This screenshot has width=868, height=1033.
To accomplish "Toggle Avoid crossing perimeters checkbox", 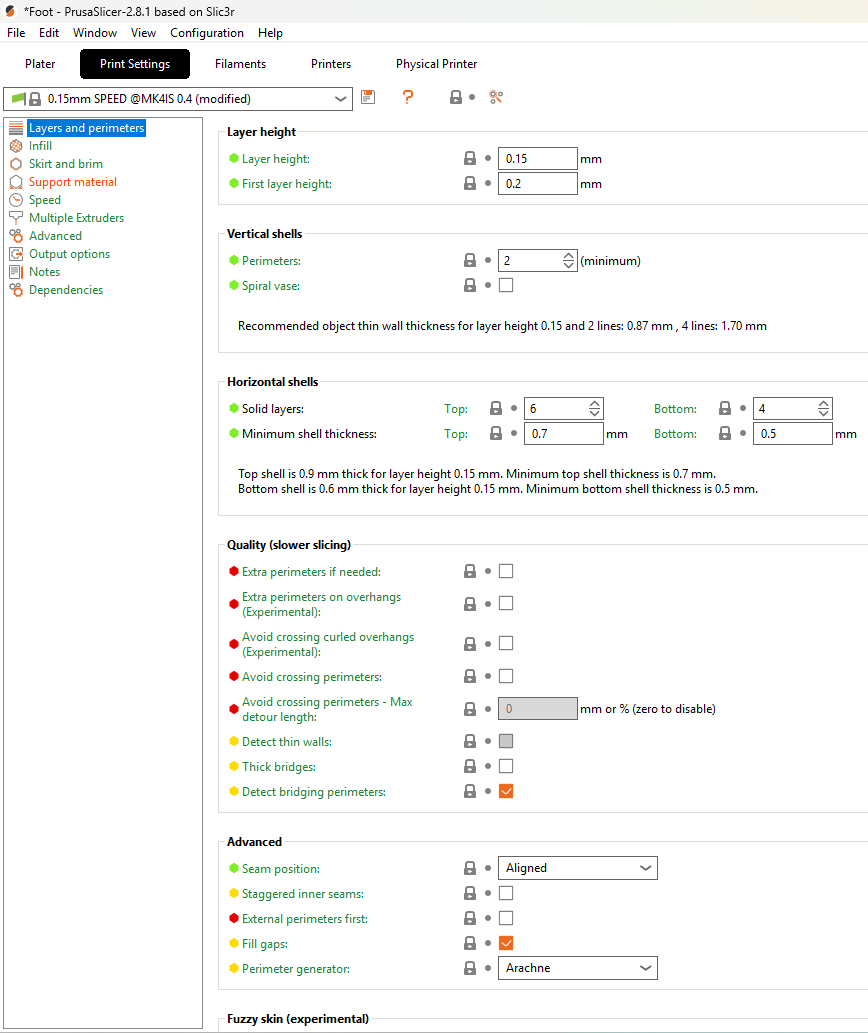I will [x=506, y=676].
